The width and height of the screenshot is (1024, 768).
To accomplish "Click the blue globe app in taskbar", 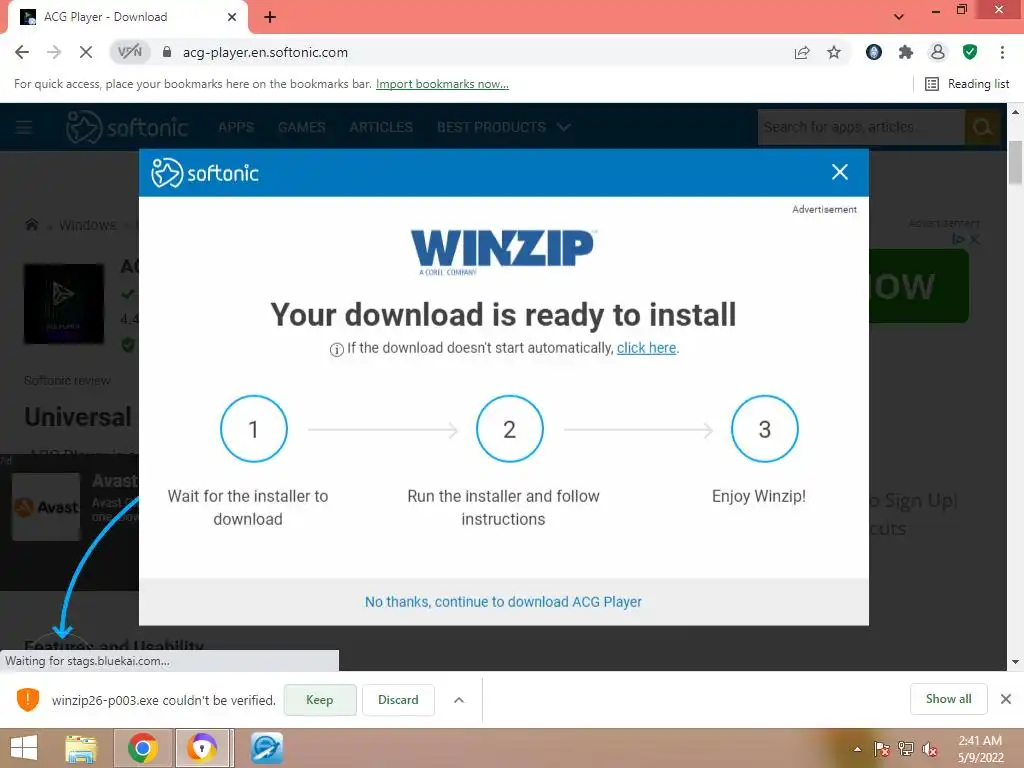I will pos(266,748).
